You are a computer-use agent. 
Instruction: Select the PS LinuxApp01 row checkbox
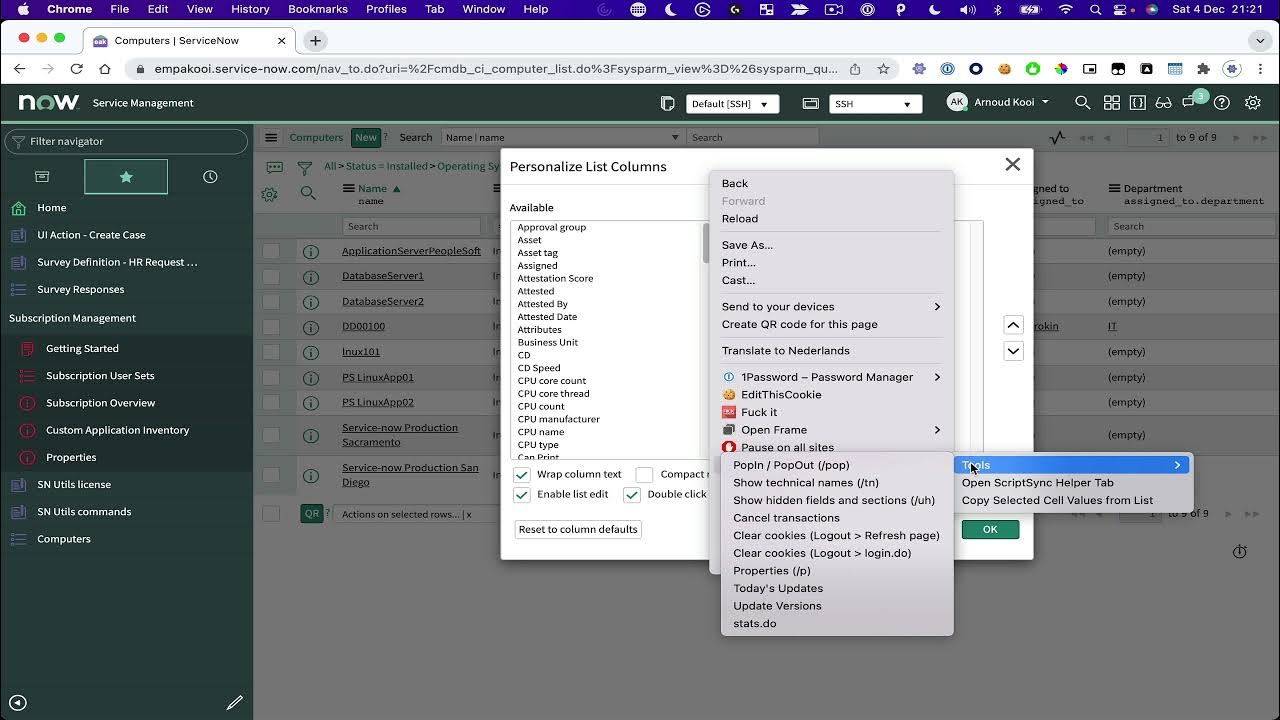coord(271,378)
